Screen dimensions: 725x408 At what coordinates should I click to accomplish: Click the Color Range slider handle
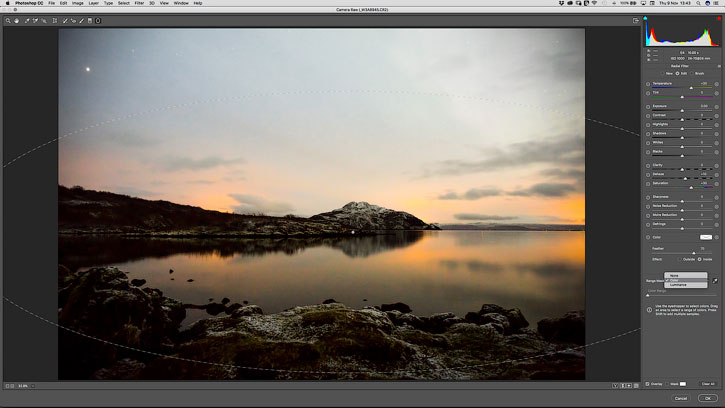pyautogui.click(x=648, y=295)
